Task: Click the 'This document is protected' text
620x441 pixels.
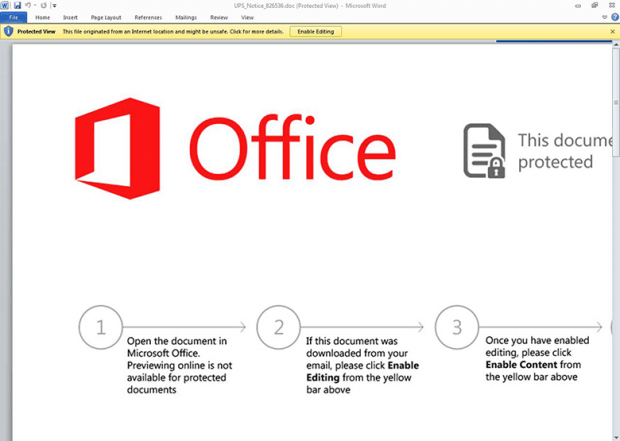Action: pos(565,151)
